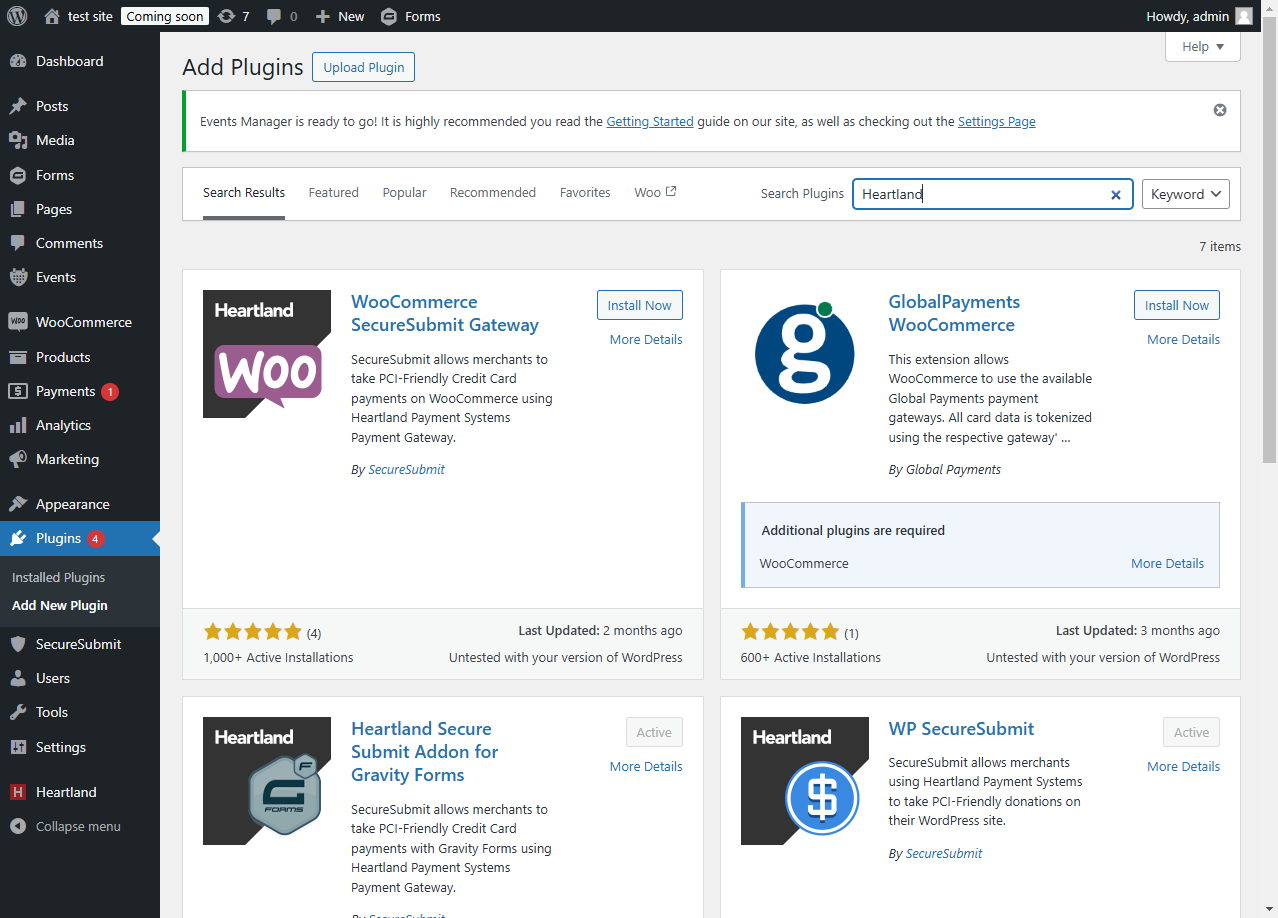Screen dimensions: 1278x918
Task: Open the Users sidebar icon
Action: [18, 678]
